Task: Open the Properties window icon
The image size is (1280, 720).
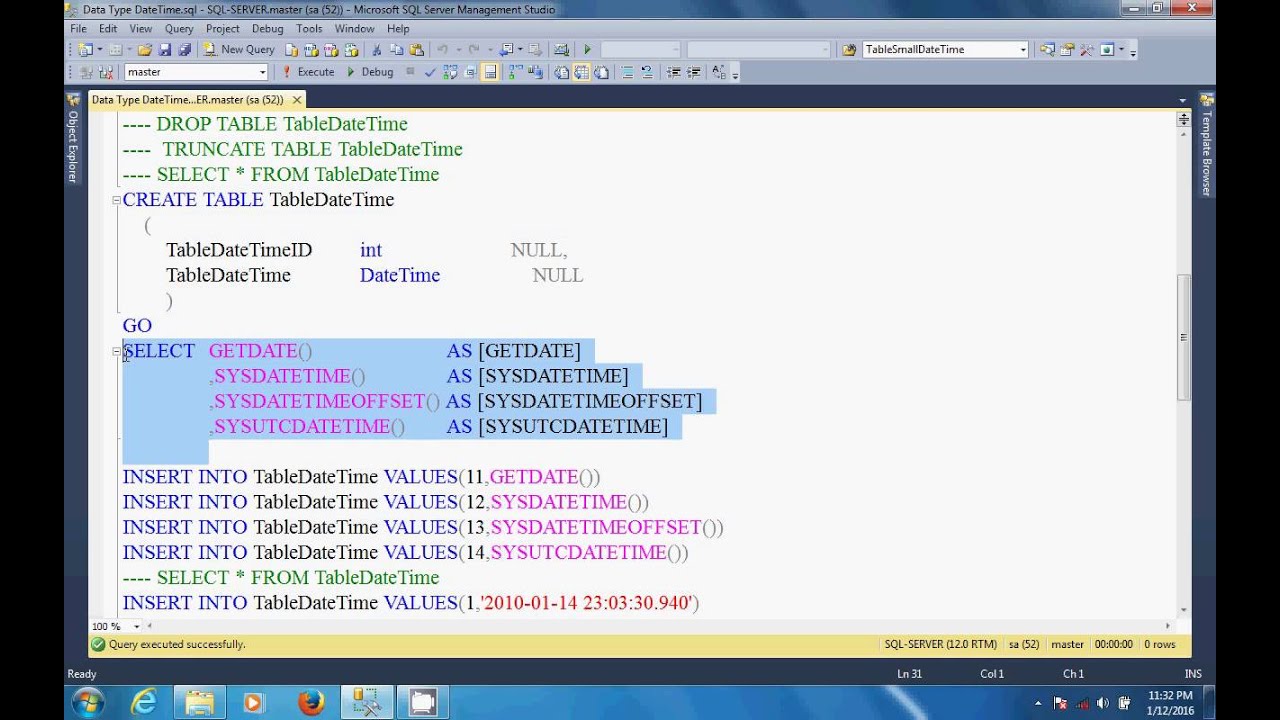Action: (1067, 49)
